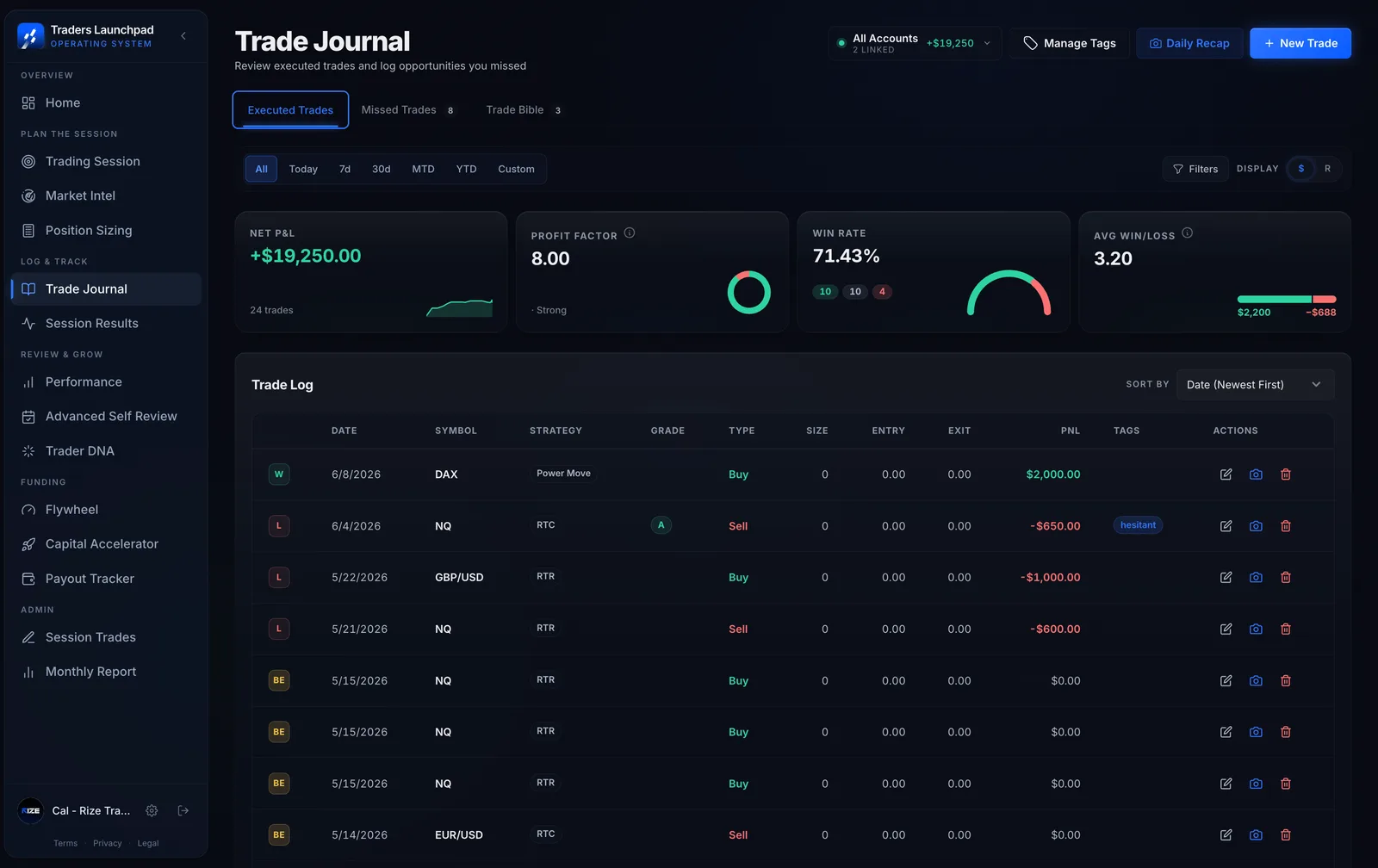Switch to Missed Trades tab
1378x868 pixels.
tap(407, 110)
